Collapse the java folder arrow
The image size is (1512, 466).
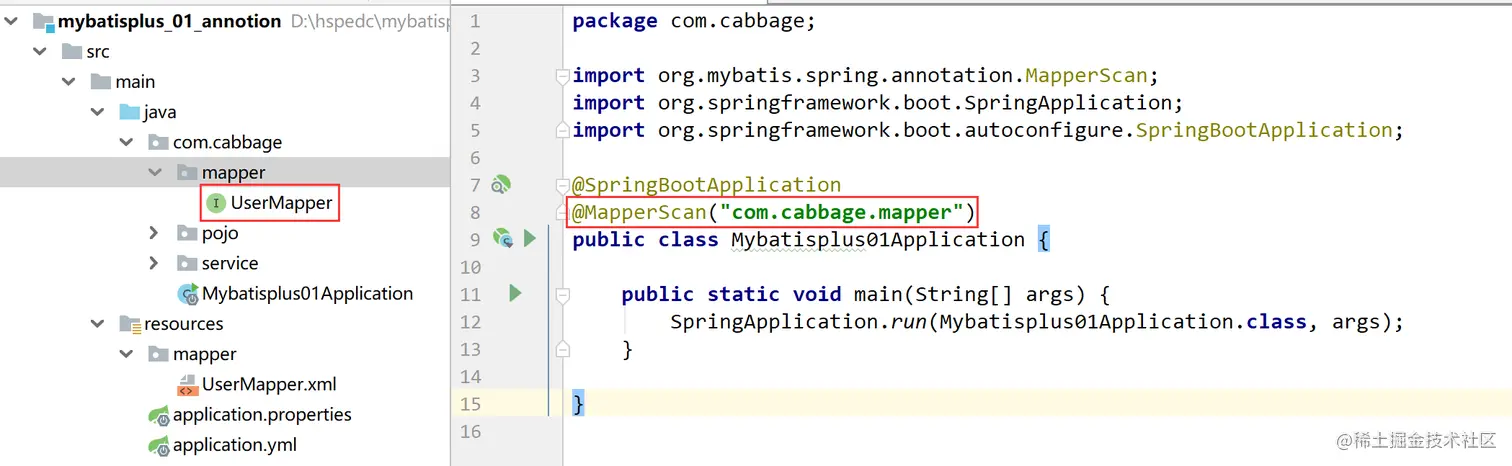[97, 112]
